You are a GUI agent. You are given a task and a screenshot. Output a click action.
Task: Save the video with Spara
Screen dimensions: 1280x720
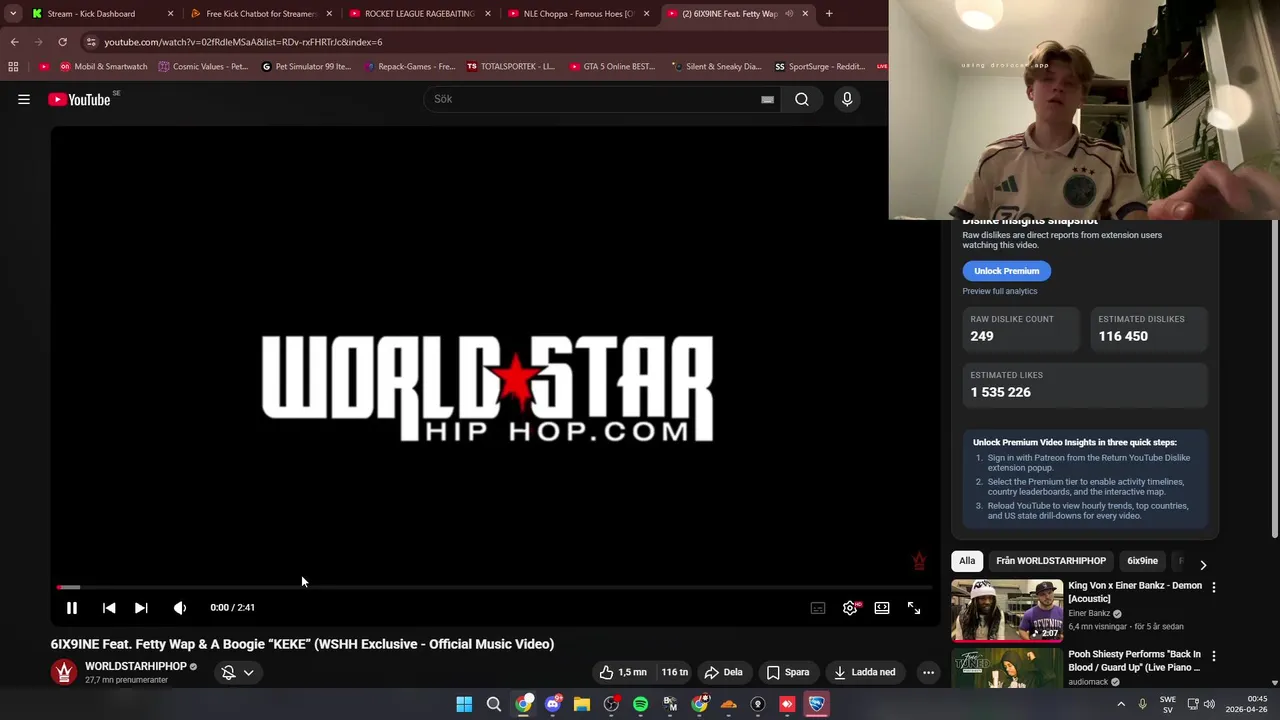tap(788, 672)
